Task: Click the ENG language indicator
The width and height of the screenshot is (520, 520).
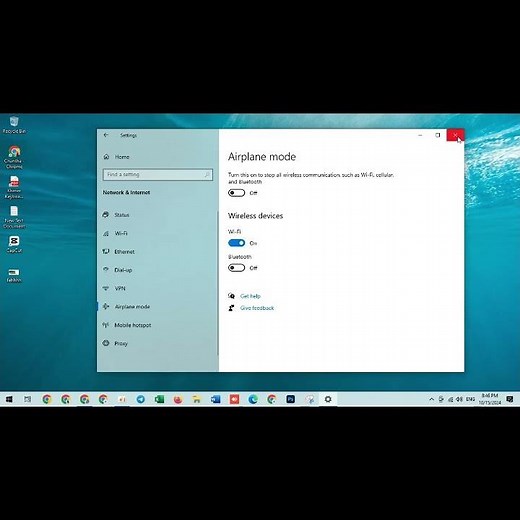Action: click(x=470, y=399)
